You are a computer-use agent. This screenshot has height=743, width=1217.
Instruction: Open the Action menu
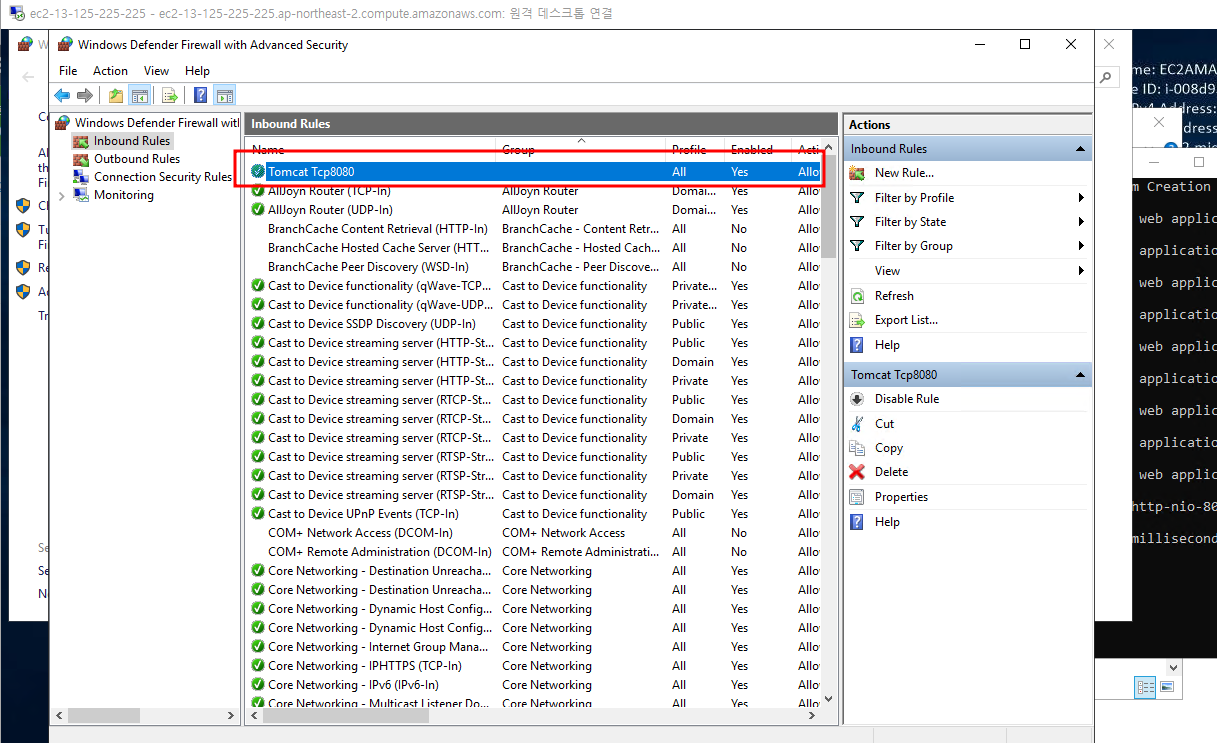click(x=110, y=71)
